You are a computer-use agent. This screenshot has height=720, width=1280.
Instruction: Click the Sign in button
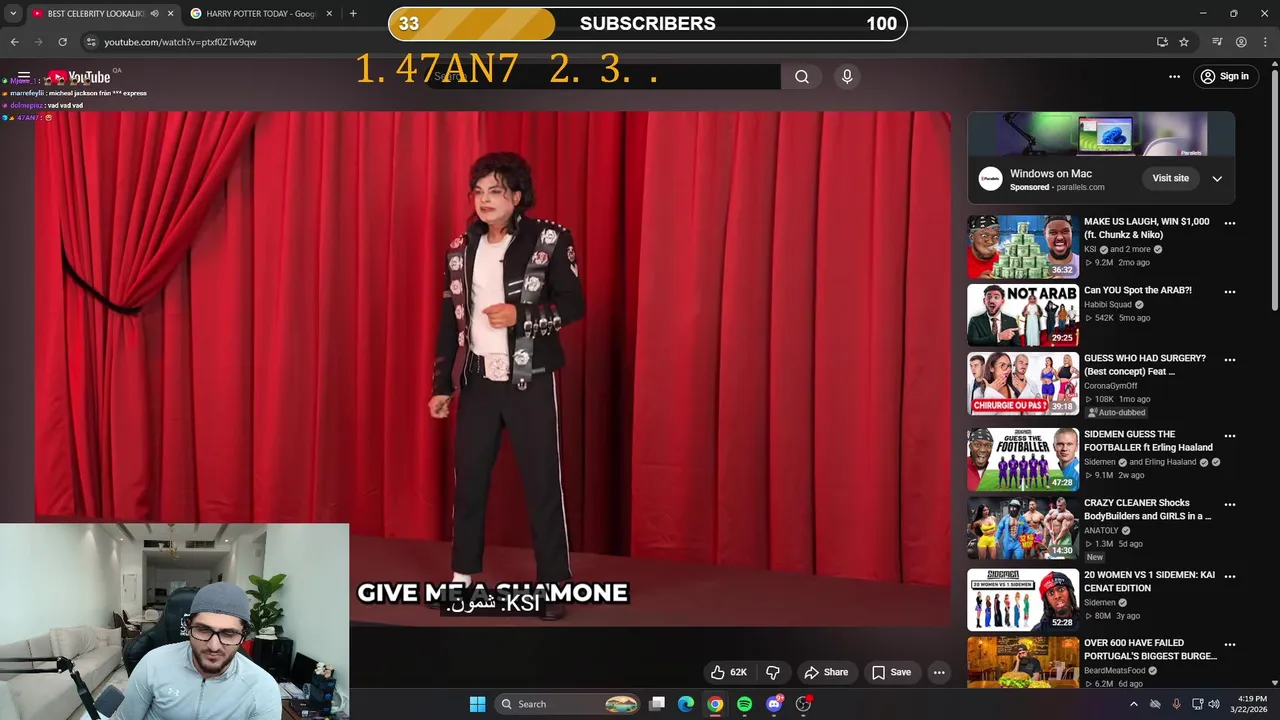pyautogui.click(x=1225, y=76)
